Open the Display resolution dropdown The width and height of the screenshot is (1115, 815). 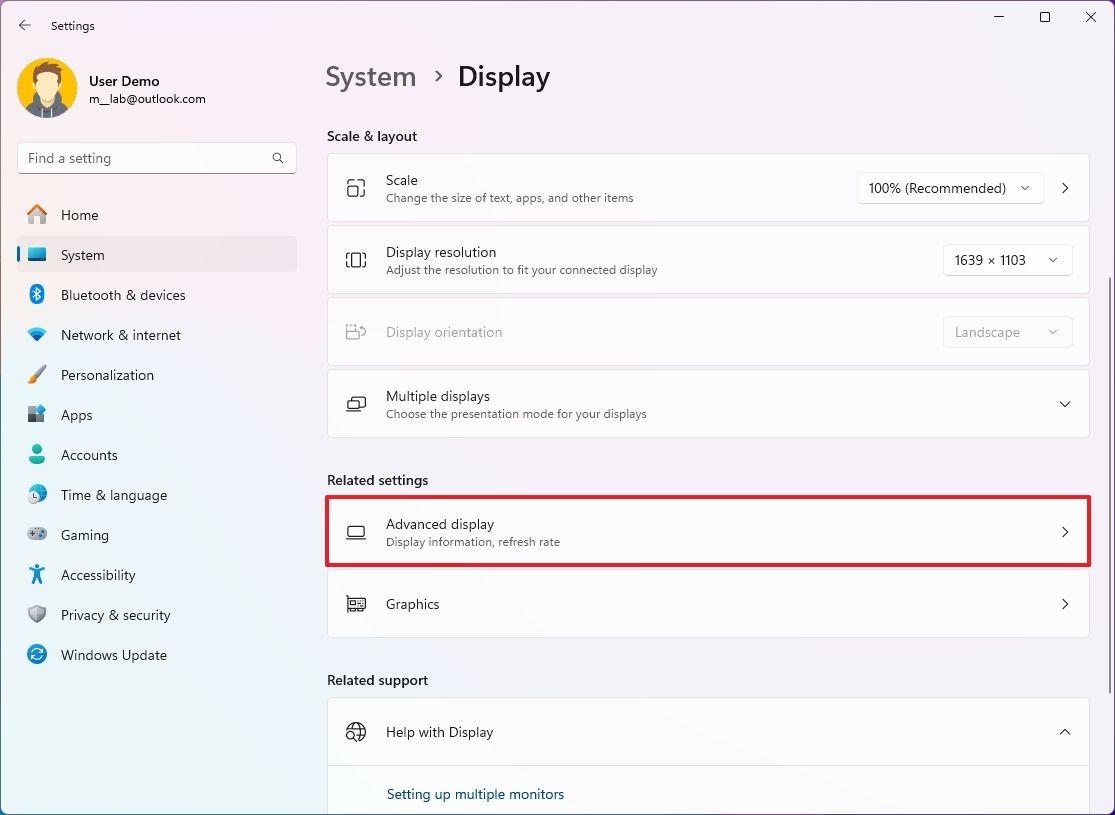pyautogui.click(x=1006, y=260)
